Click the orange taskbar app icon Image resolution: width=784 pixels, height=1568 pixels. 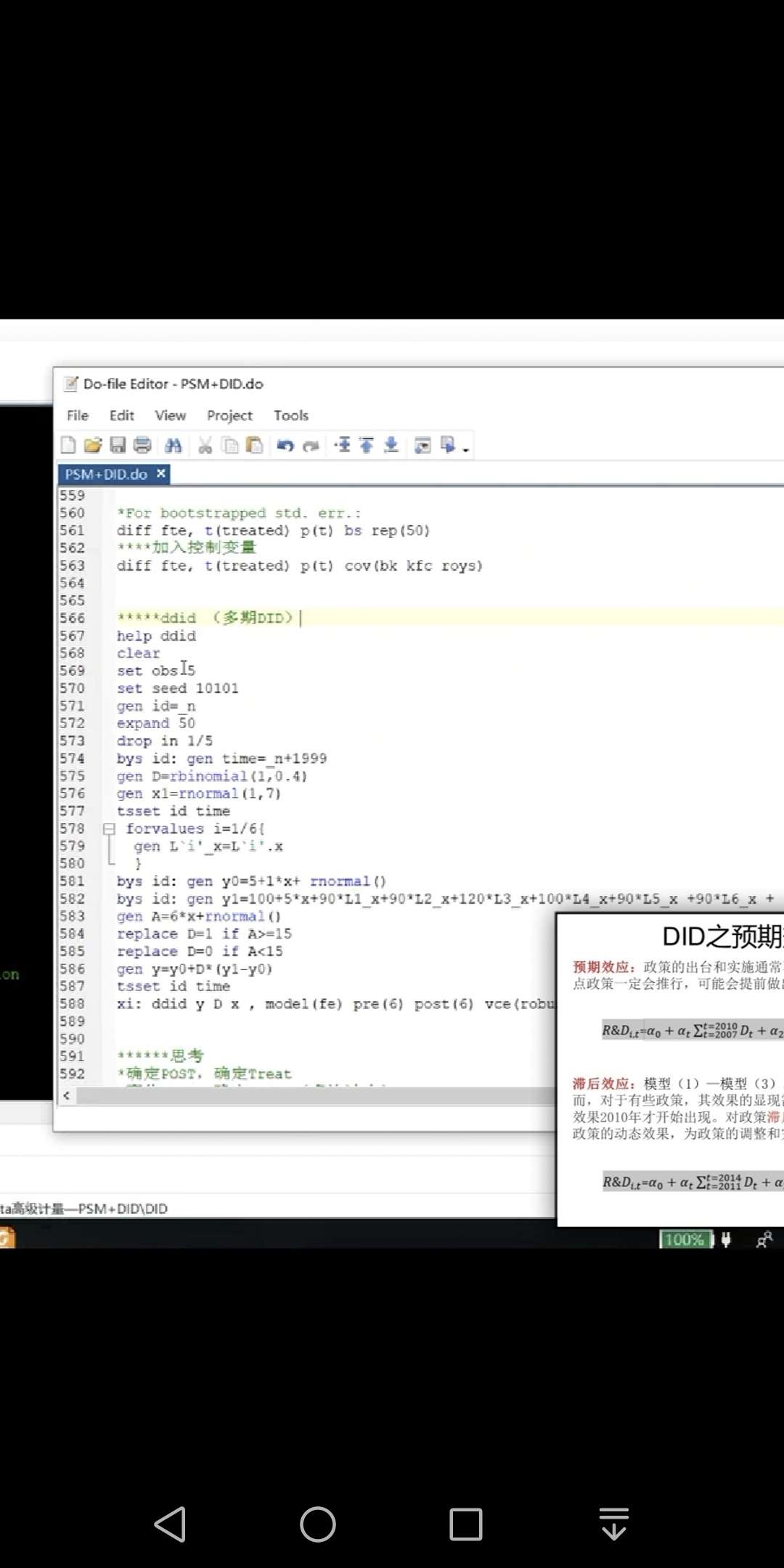(7, 1238)
